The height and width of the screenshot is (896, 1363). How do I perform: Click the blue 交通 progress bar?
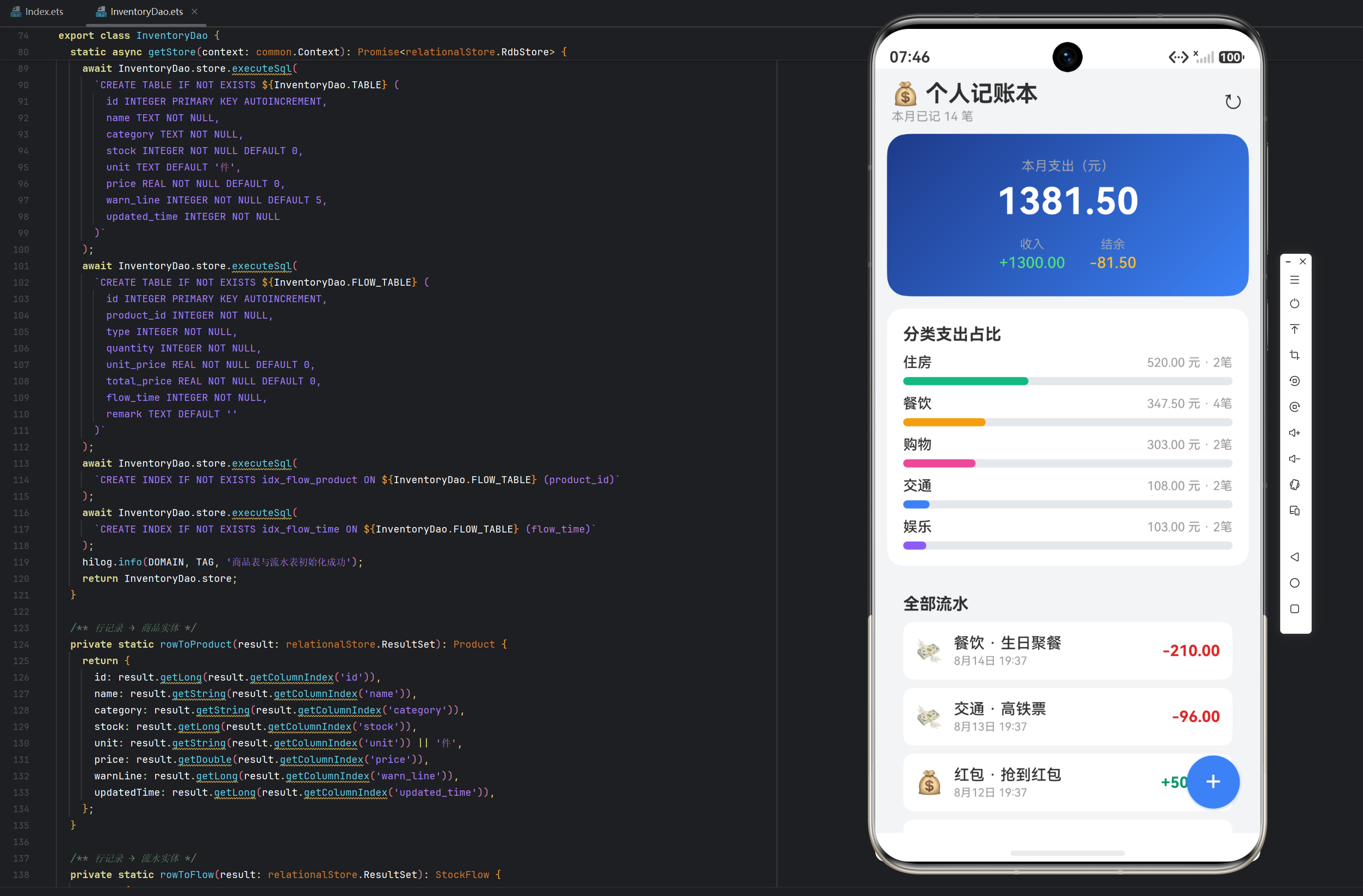(916, 505)
